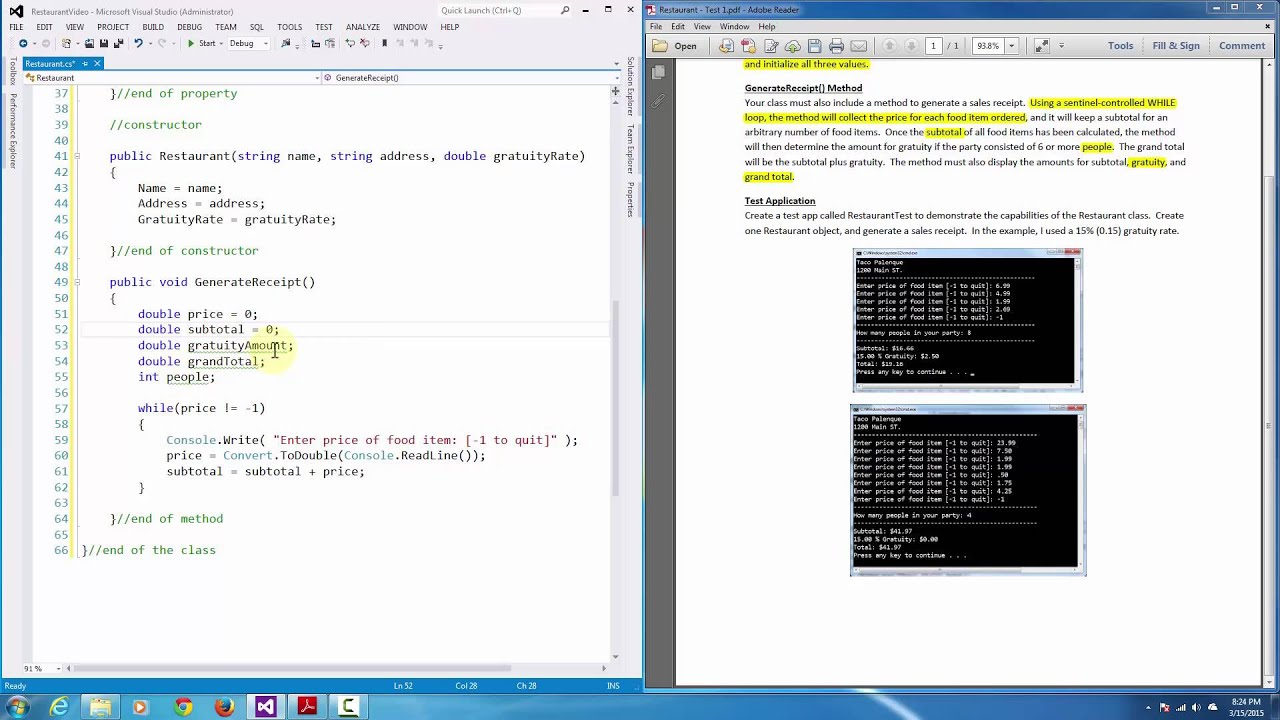The height and width of the screenshot is (720, 1280).
Task: Print the PDF using the printer icon
Action: 837,46
